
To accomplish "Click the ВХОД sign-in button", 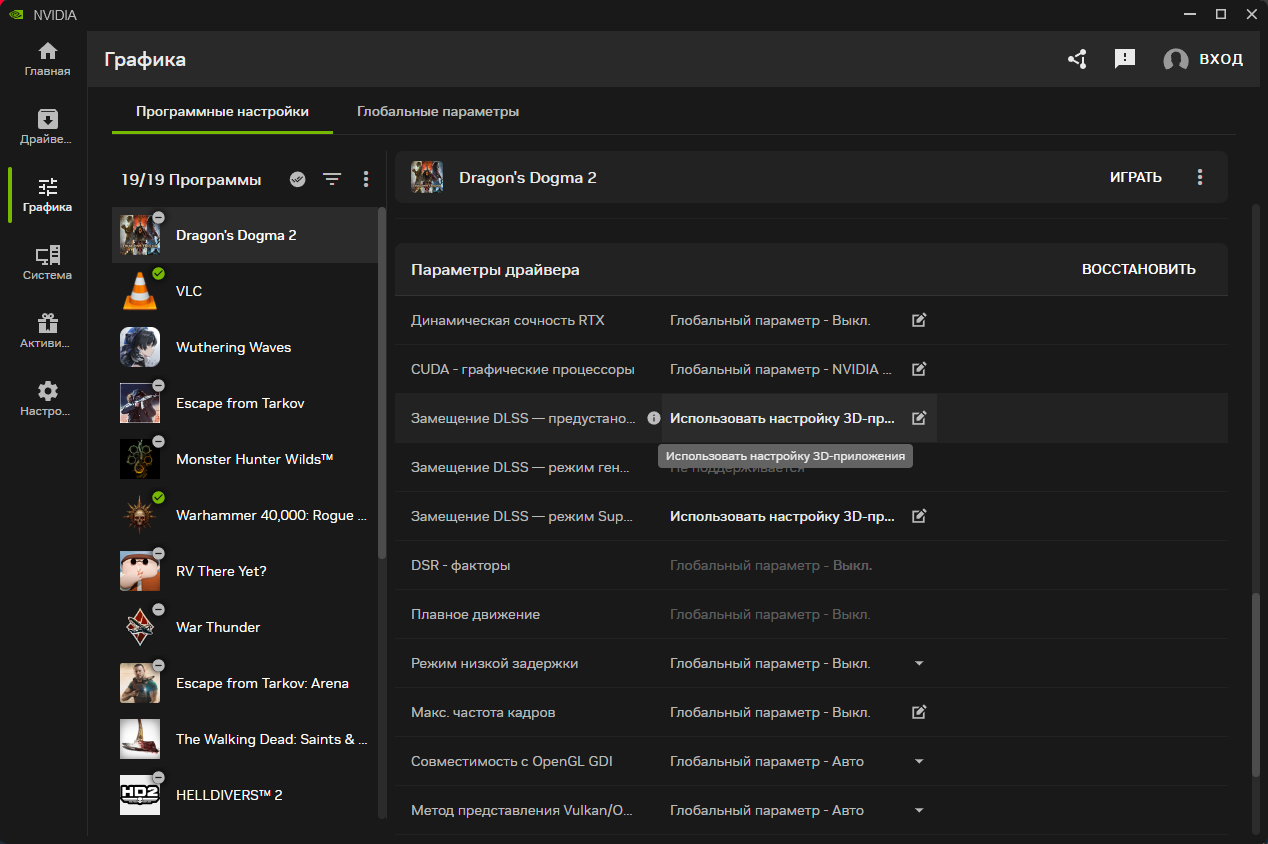I will pyautogui.click(x=1221, y=59).
